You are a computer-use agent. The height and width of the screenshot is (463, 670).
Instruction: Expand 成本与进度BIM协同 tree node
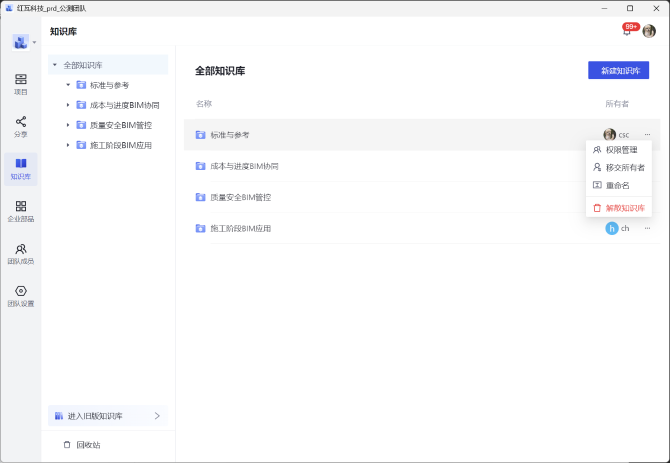[x=68, y=105]
